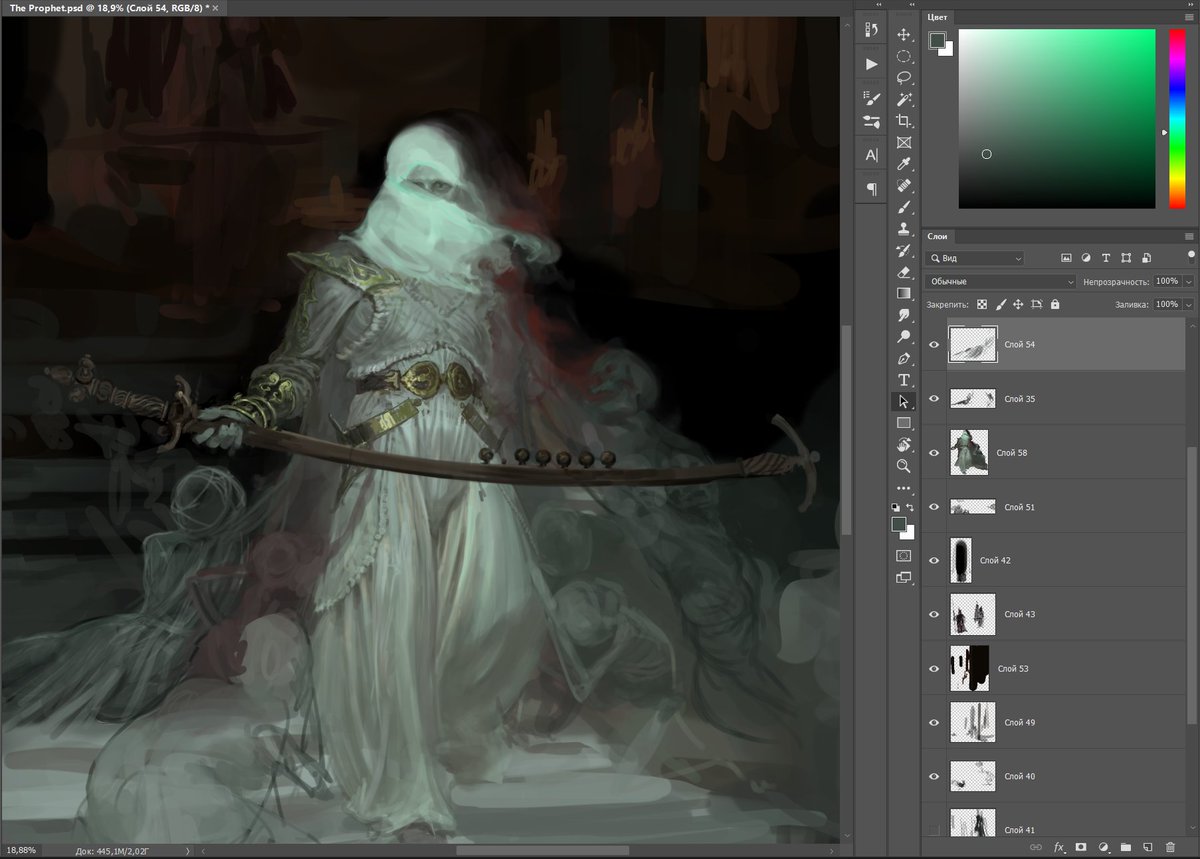Screen dimensions: 1200x859
Task: Select the Pen tool
Action: pyautogui.click(x=904, y=358)
